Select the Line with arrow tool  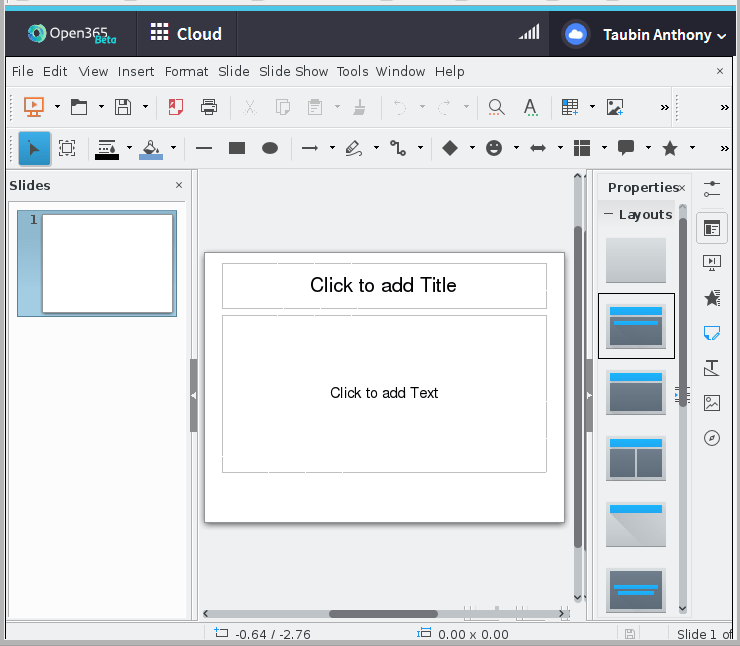[310, 148]
